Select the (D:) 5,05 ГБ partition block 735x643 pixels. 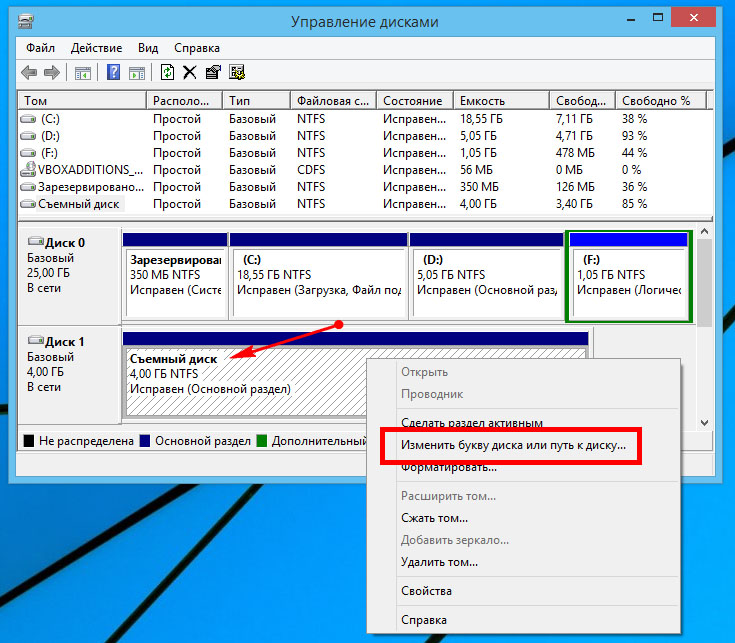487,277
